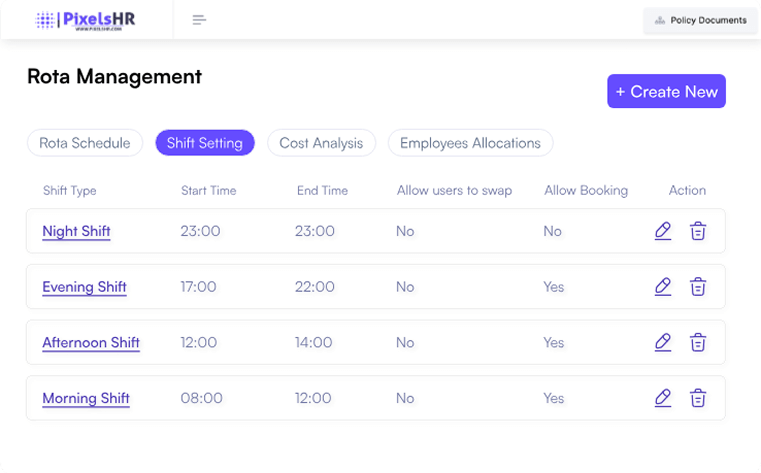Click the PixelsHR logo
This screenshot has width=761, height=473.
tap(85, 20)
